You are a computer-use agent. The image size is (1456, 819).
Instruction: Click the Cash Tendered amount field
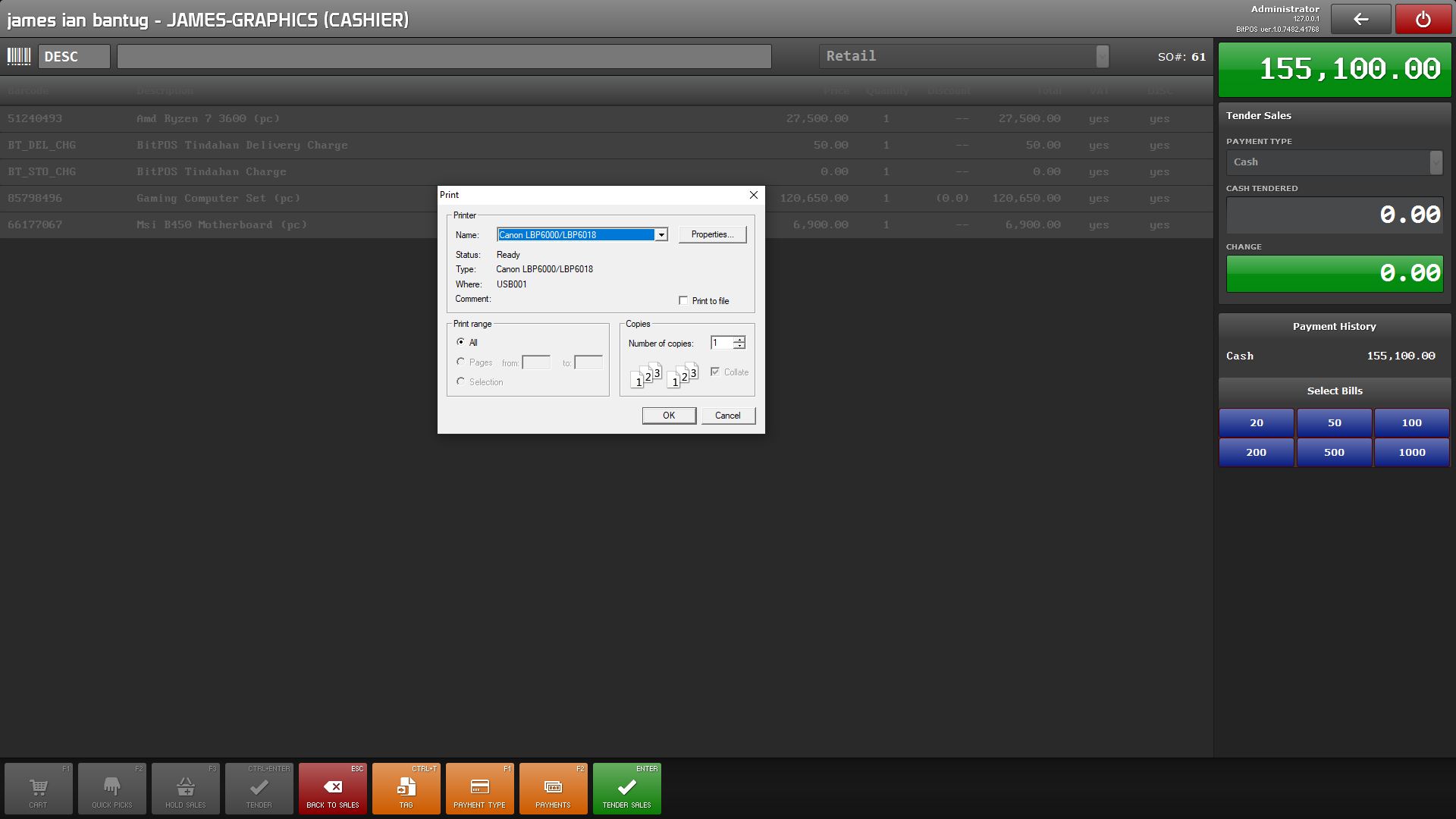pyautogui.click(x=1334, y=215)
